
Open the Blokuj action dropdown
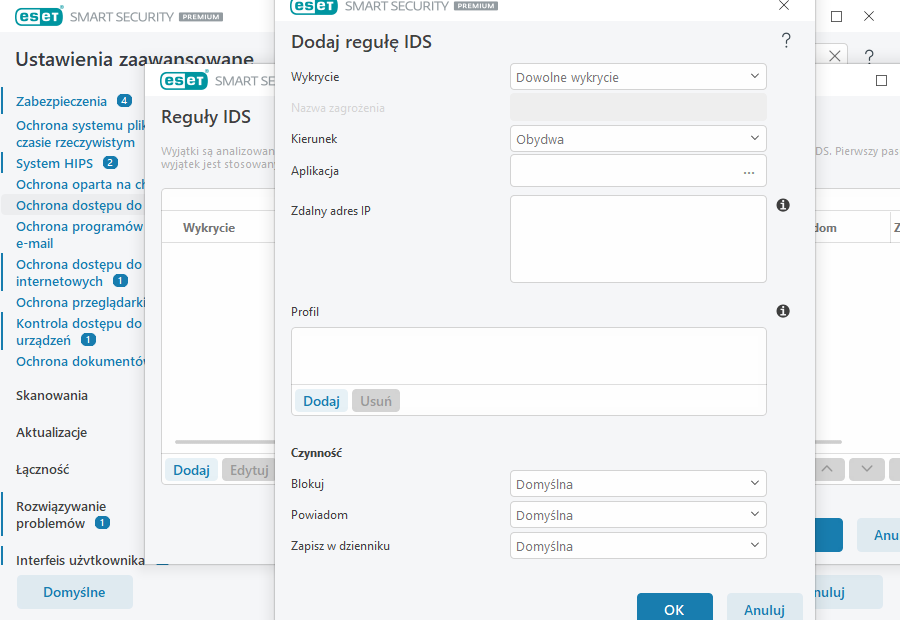click(638, 485)
